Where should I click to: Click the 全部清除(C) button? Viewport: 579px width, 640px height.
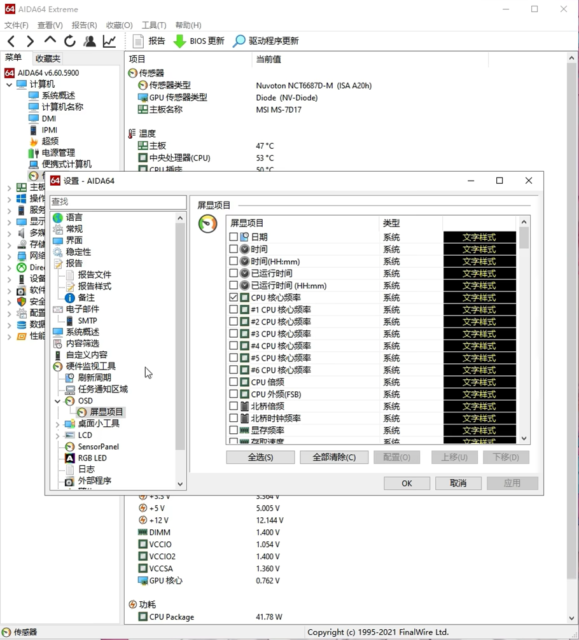point(334,457)
